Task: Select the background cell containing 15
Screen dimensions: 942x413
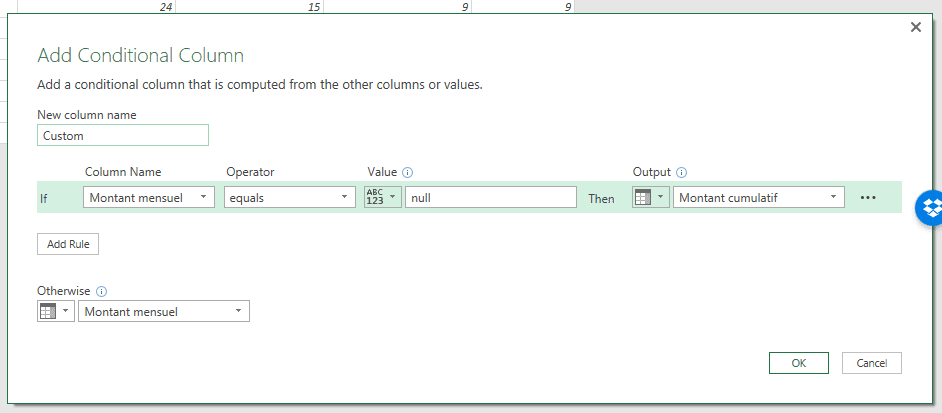Action: pos(250,7)
